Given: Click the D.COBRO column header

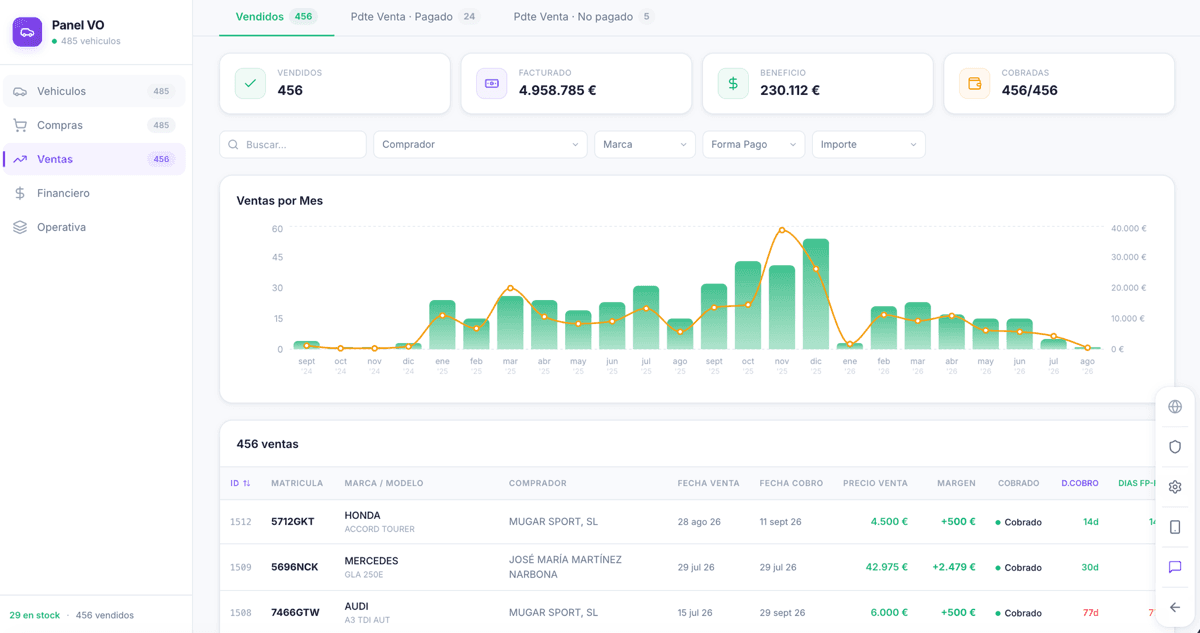Looking at the screenshot, I should (x=1080, y=483).
